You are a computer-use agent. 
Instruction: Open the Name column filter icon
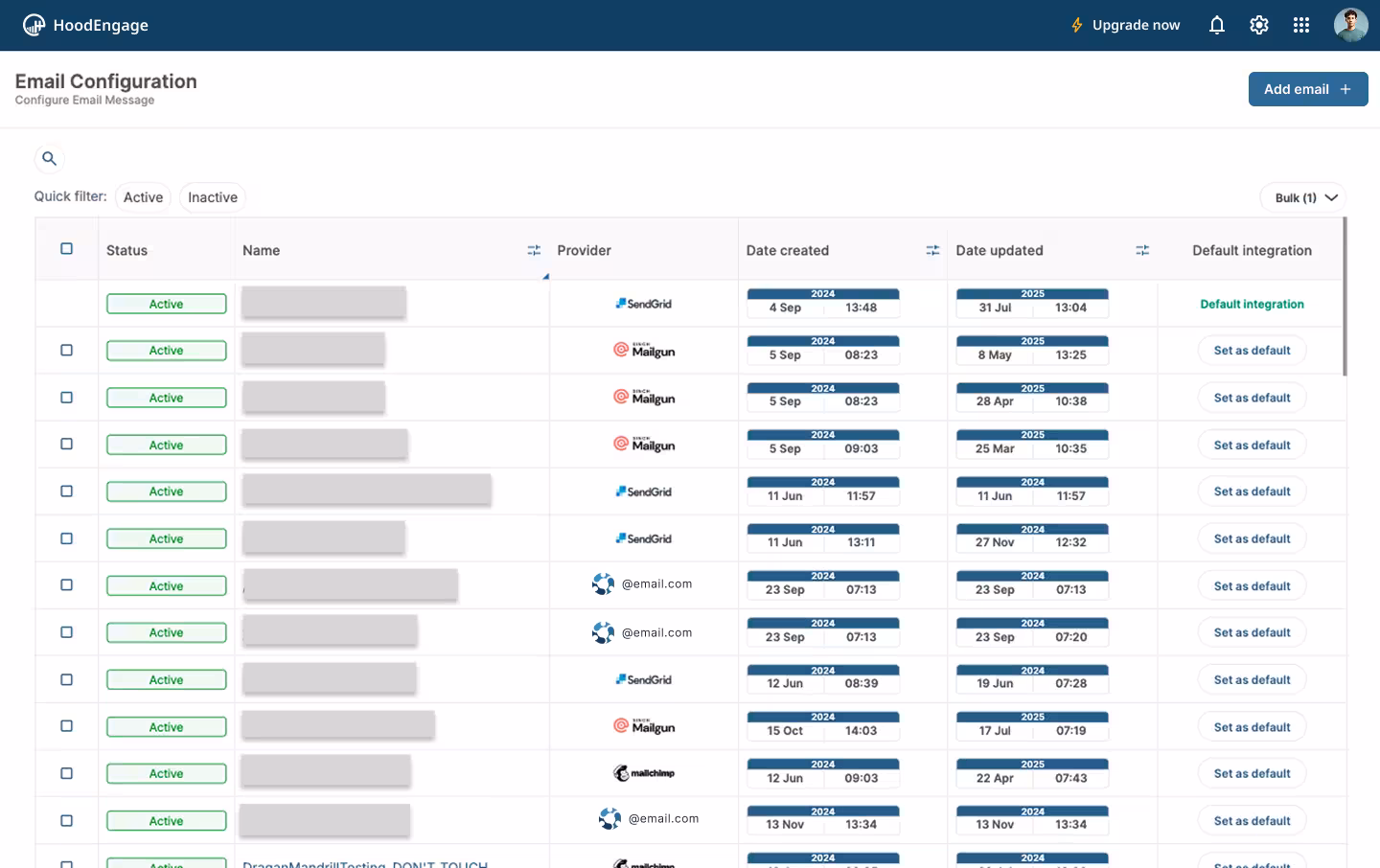[534, 250]
